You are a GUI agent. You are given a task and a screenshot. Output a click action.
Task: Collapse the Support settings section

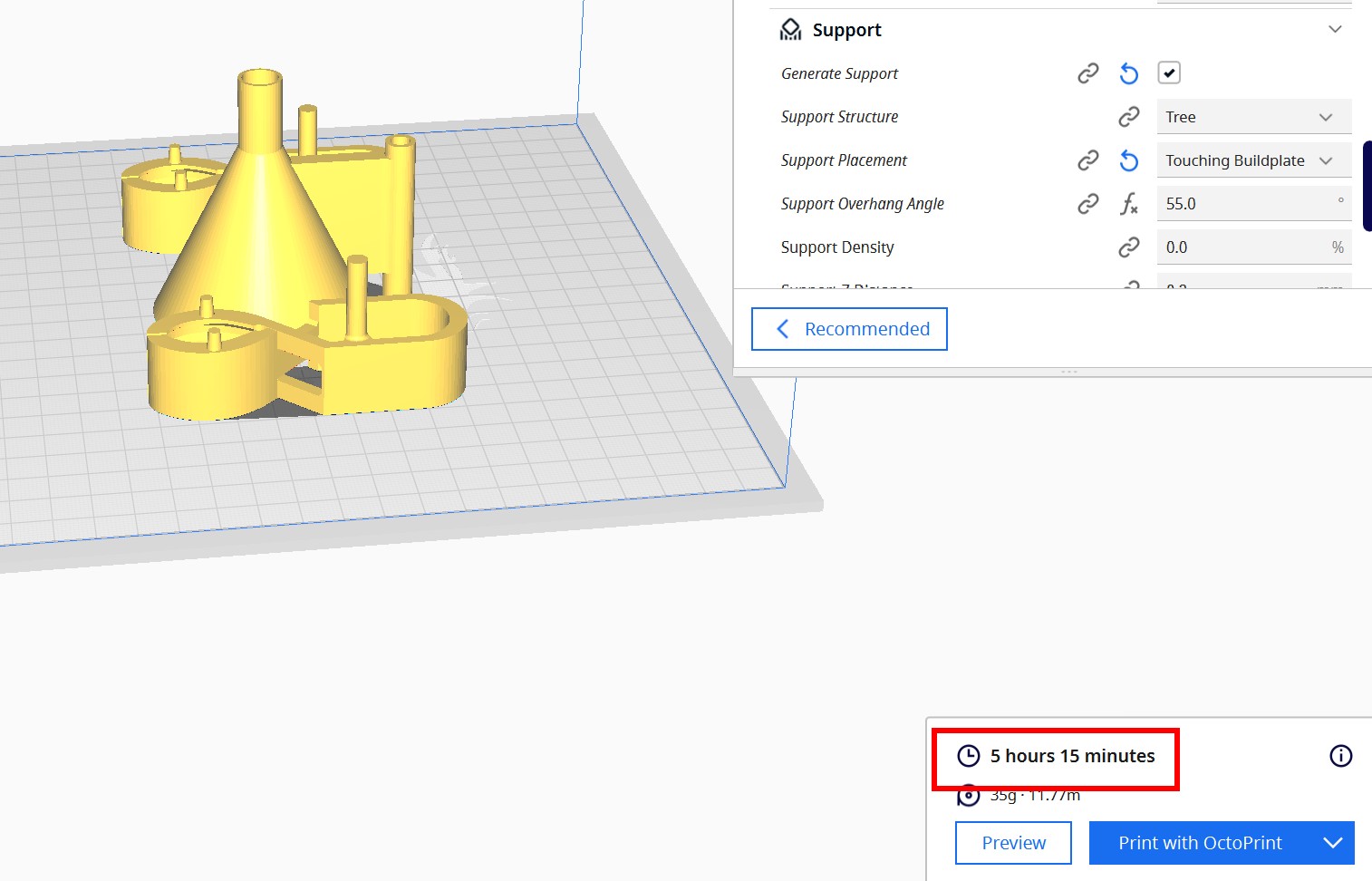(x=1334, y=30)
